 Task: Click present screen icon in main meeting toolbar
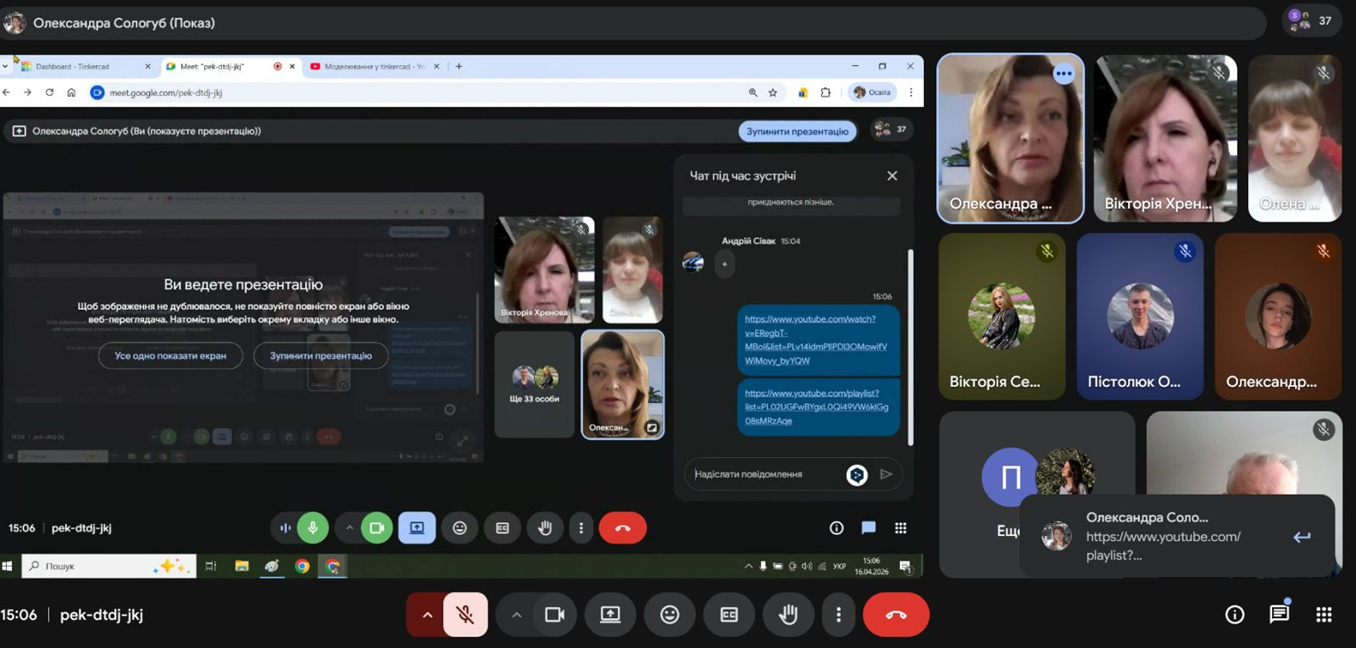(610, 615)
